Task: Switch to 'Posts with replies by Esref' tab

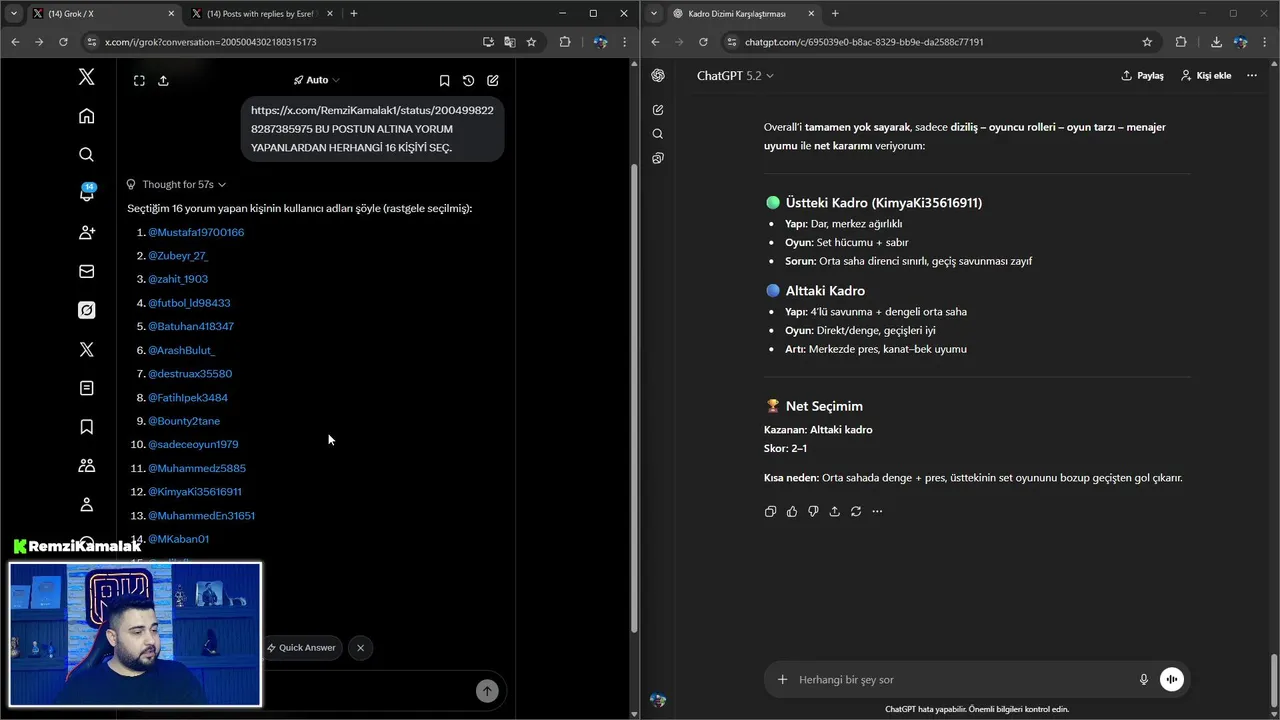Action: pos(262,13)
